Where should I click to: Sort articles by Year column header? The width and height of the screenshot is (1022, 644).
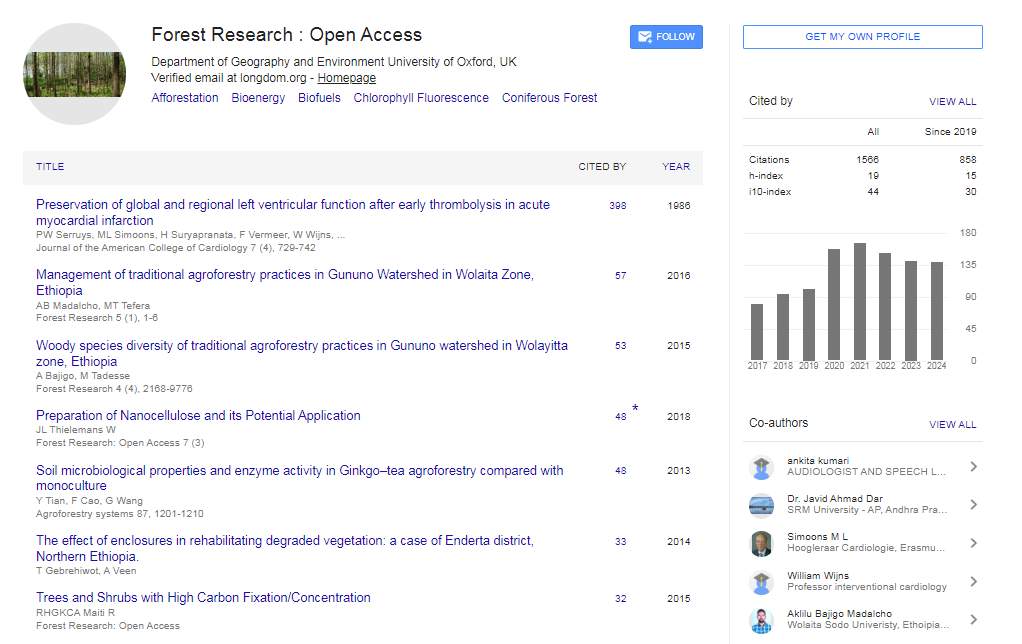pos(676,167)
